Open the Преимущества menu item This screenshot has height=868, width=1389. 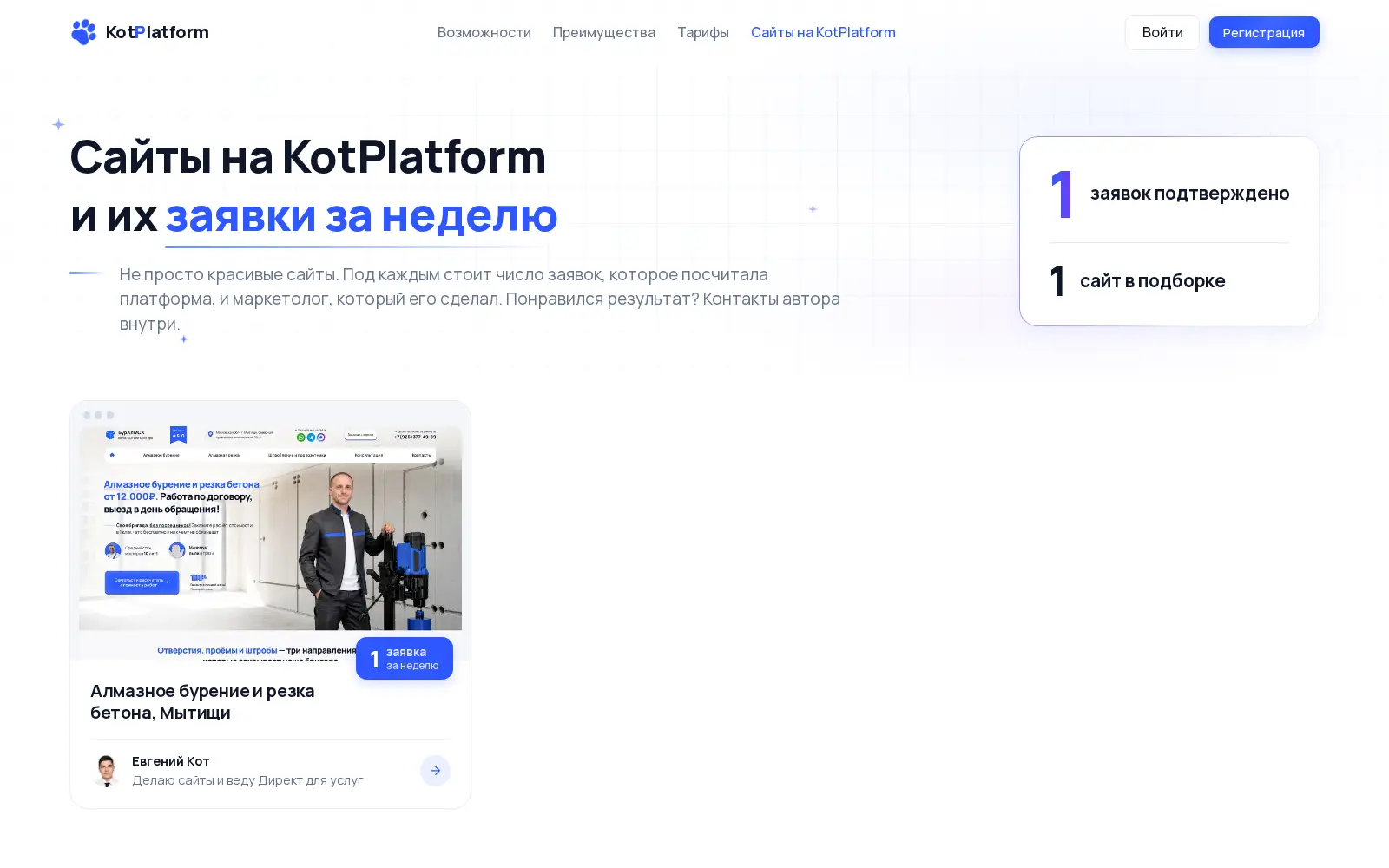(604, 32)
